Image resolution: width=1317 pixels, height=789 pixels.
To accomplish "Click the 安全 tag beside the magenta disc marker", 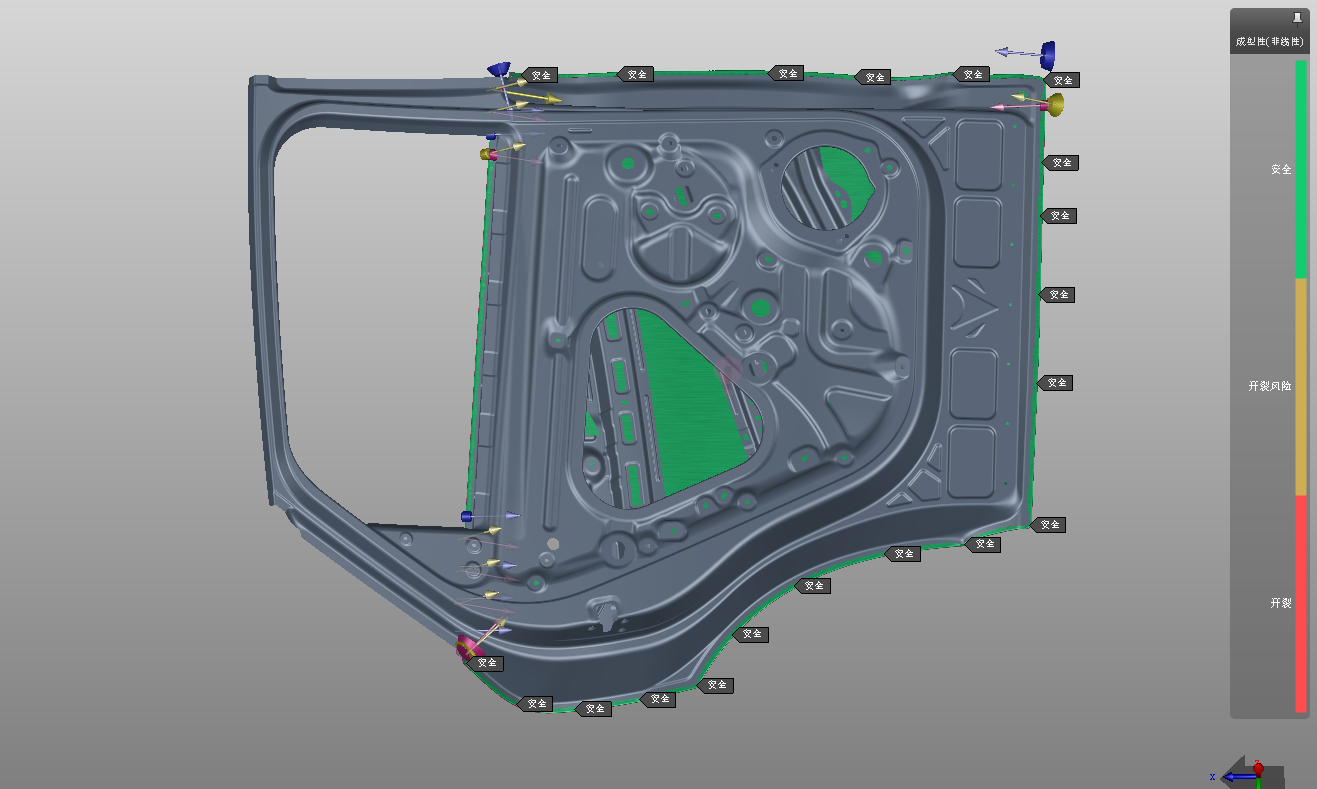I will pos(486,662).
